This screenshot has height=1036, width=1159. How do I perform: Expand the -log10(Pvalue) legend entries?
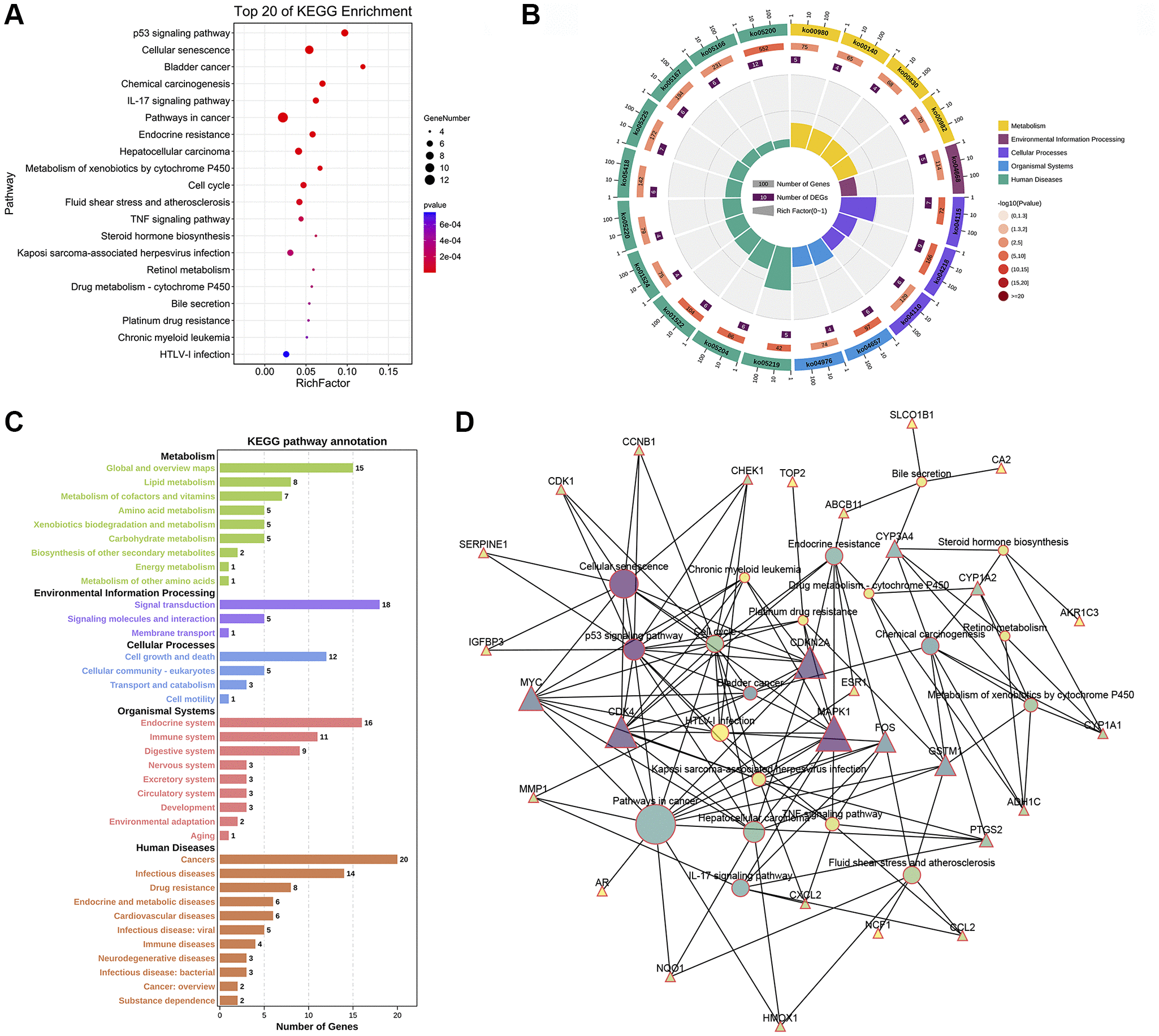click(1009, 204)
